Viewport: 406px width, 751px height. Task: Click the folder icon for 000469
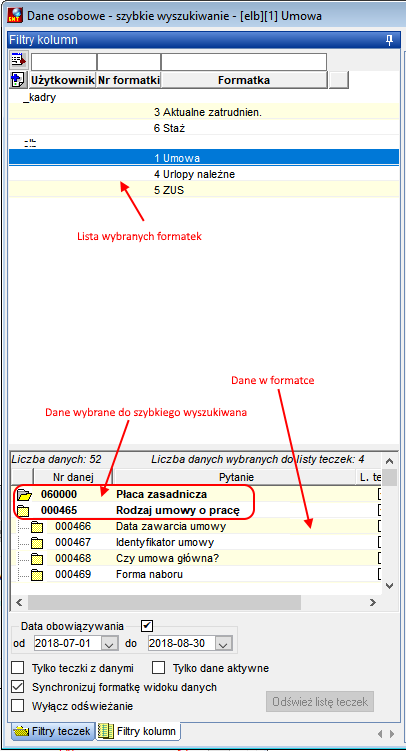(37, 574)
